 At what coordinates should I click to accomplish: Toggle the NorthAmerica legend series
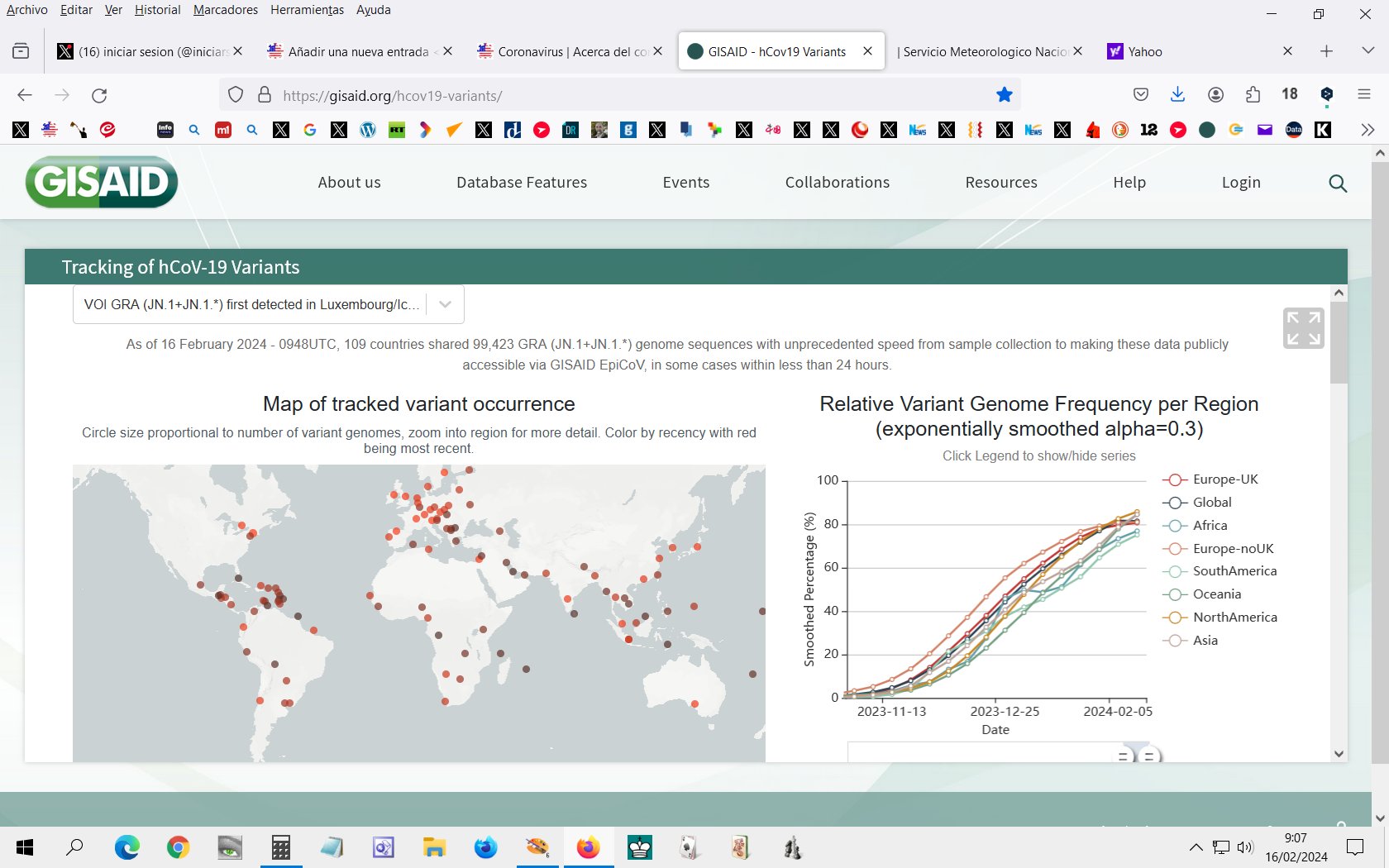pyautogui.click(x=1234, y=618)
